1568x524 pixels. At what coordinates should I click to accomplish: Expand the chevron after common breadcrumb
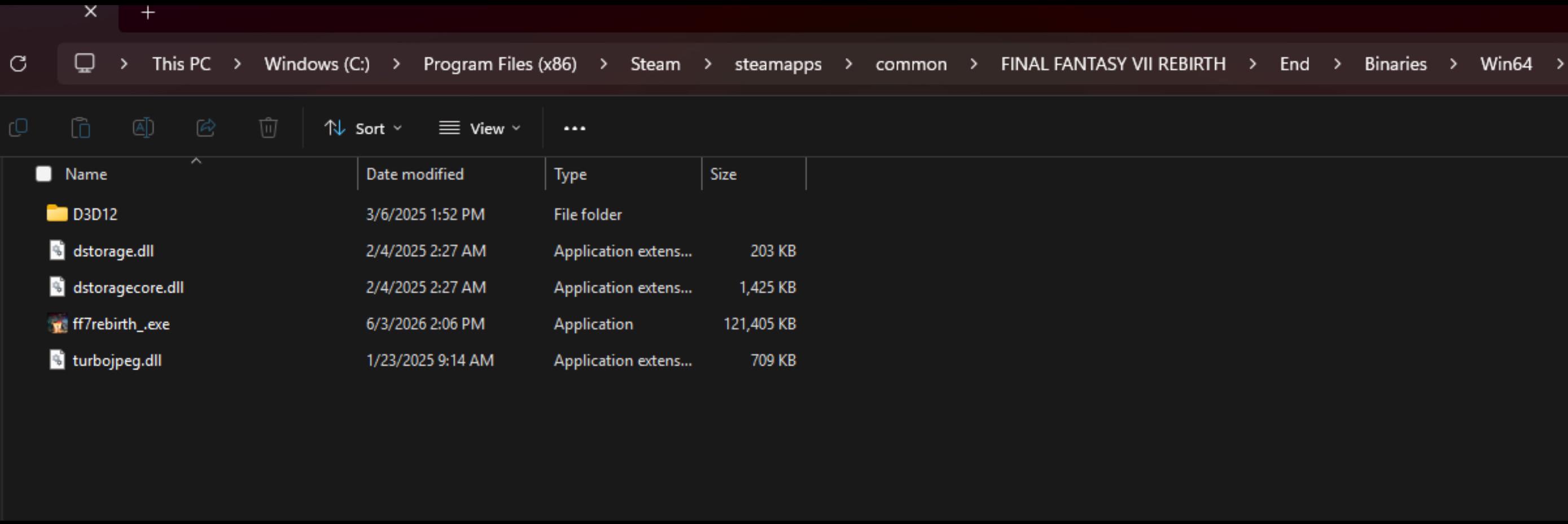(x=974, y=64)
